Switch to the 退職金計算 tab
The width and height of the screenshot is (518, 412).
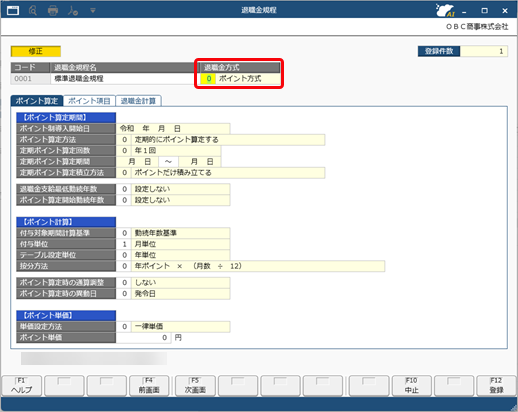coord(138,101)
